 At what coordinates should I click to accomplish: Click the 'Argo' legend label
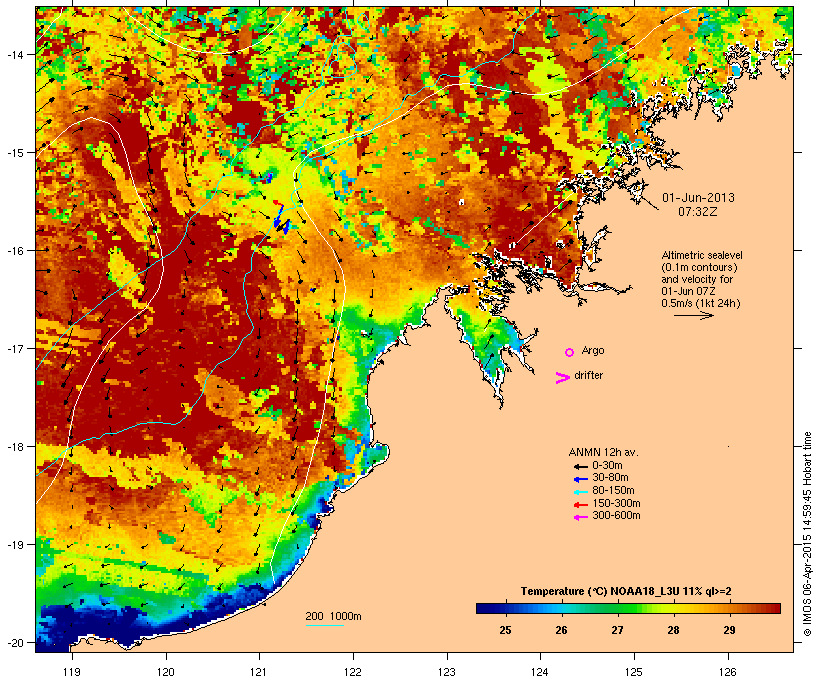tap(593, 350)
